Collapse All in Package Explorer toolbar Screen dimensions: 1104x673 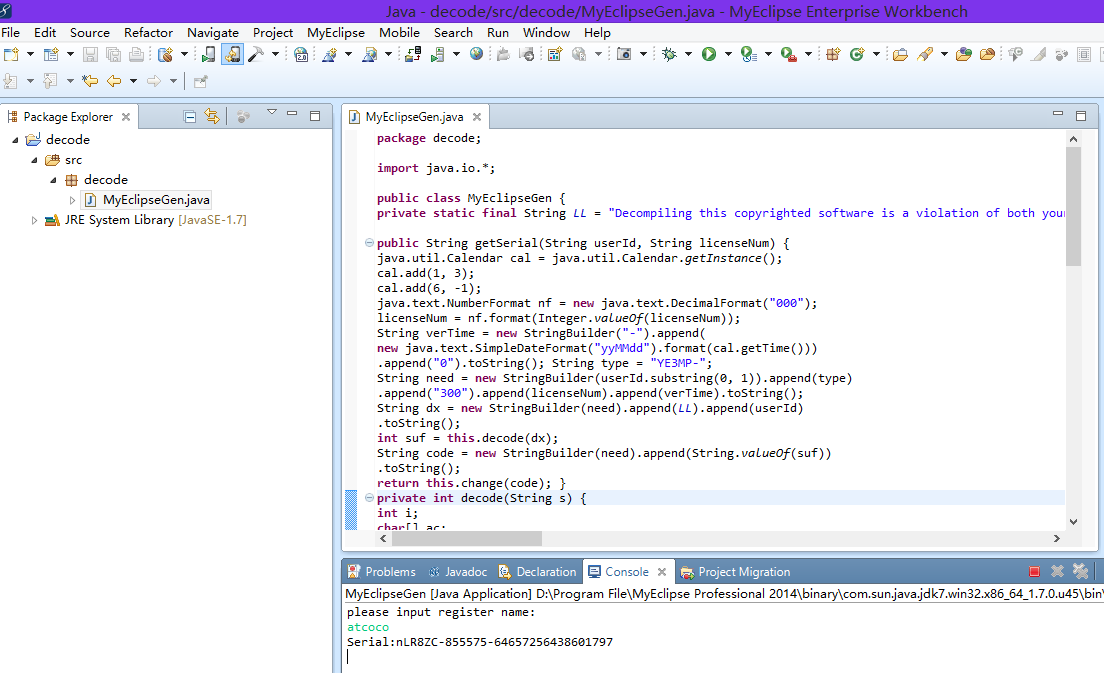point(189,117)
